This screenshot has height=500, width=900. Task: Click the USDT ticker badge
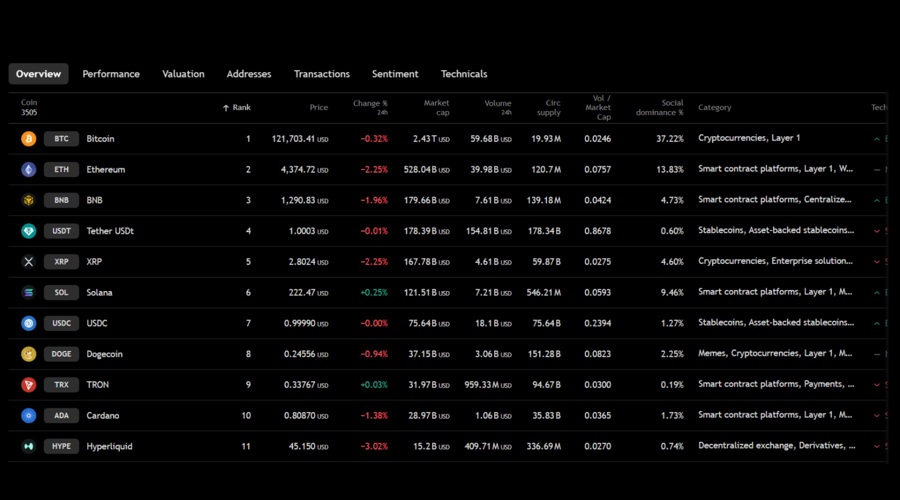point(61,231)
